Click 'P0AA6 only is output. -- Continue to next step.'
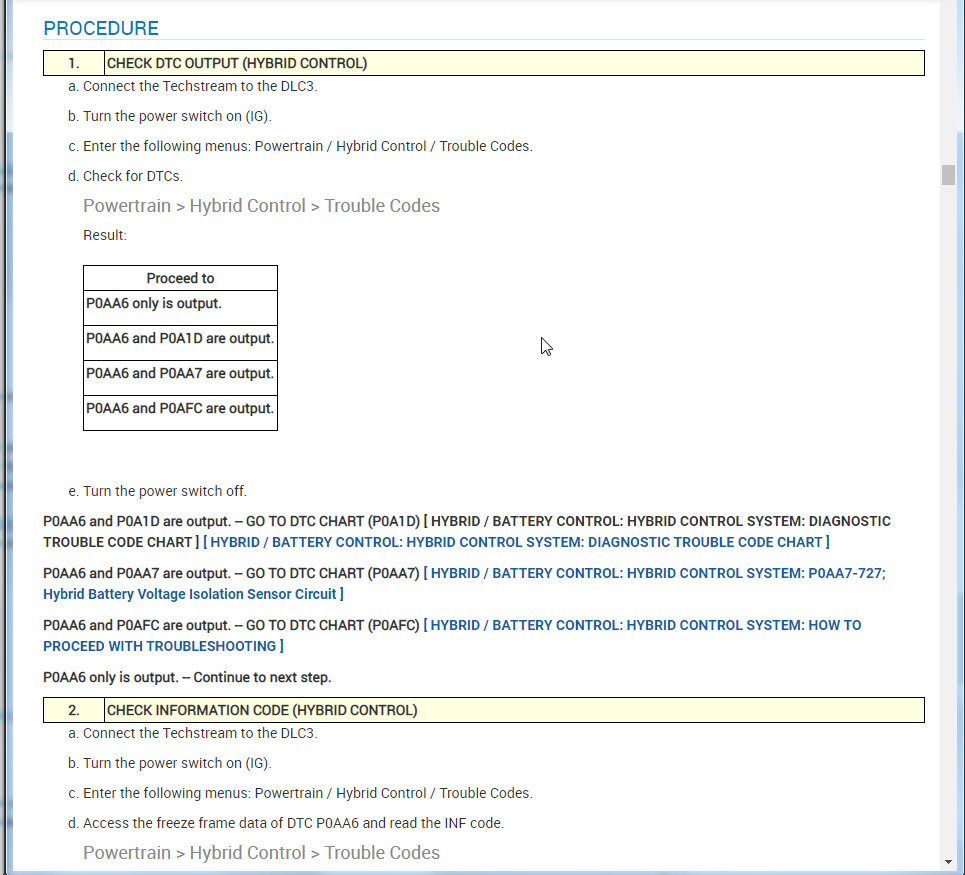Screen dimensions: 965x875 (187, 677)
